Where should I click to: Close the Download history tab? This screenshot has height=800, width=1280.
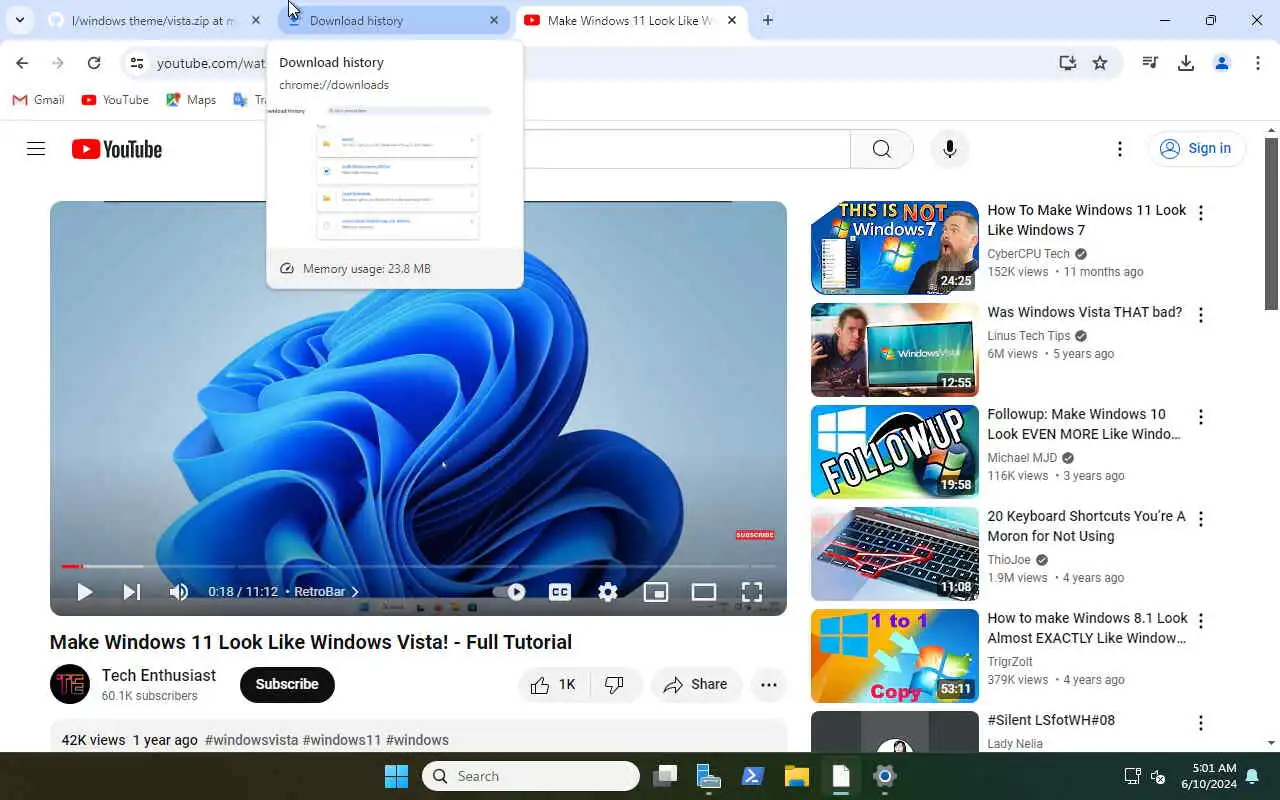click(x=494, y=20)
